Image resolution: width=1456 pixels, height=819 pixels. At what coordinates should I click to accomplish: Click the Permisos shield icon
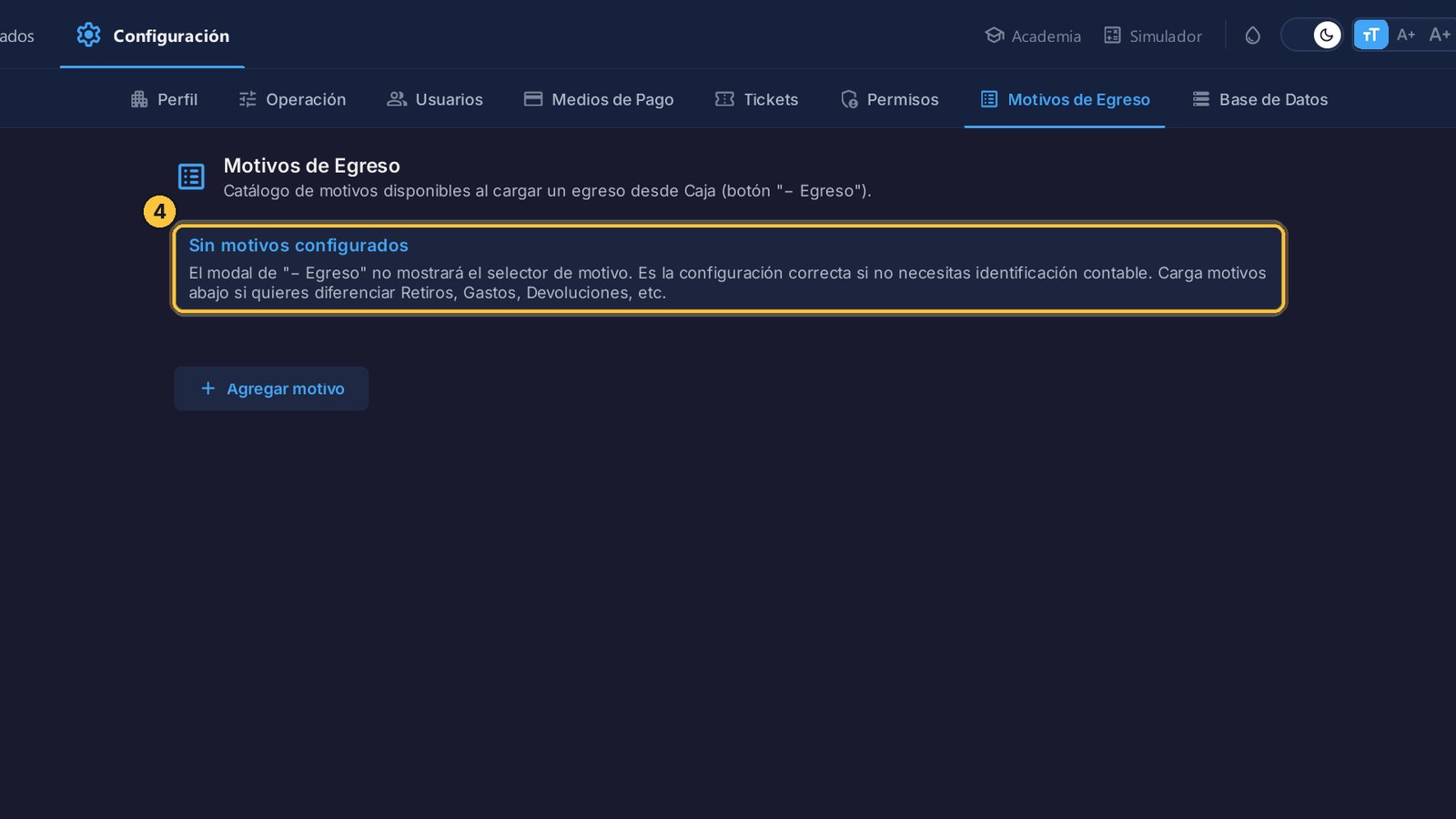tap(849, 99)
